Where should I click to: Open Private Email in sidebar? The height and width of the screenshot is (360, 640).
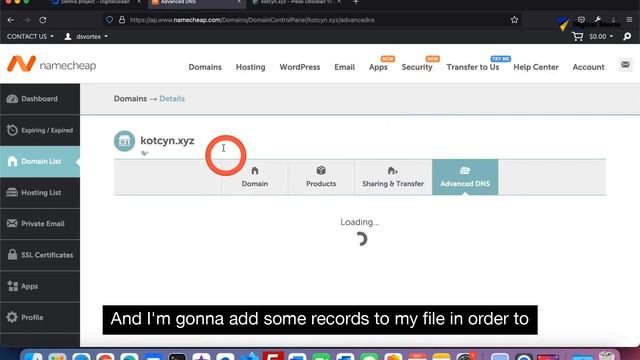point(40,224)
